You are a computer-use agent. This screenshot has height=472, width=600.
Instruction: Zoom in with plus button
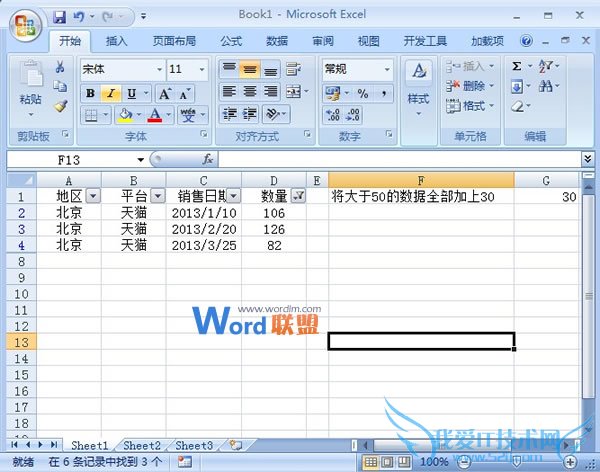pos(571,462)
